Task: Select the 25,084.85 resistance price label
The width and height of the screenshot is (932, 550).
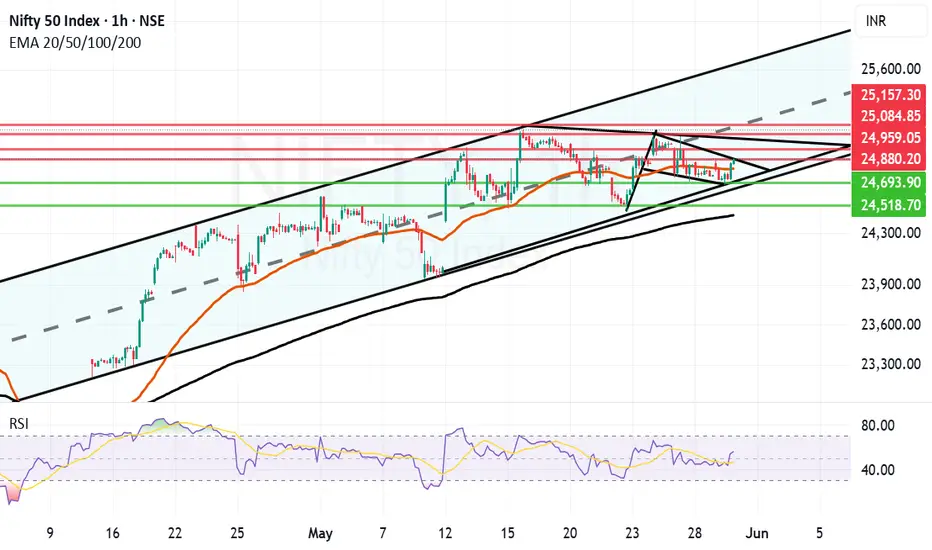Action: (890, 116)
